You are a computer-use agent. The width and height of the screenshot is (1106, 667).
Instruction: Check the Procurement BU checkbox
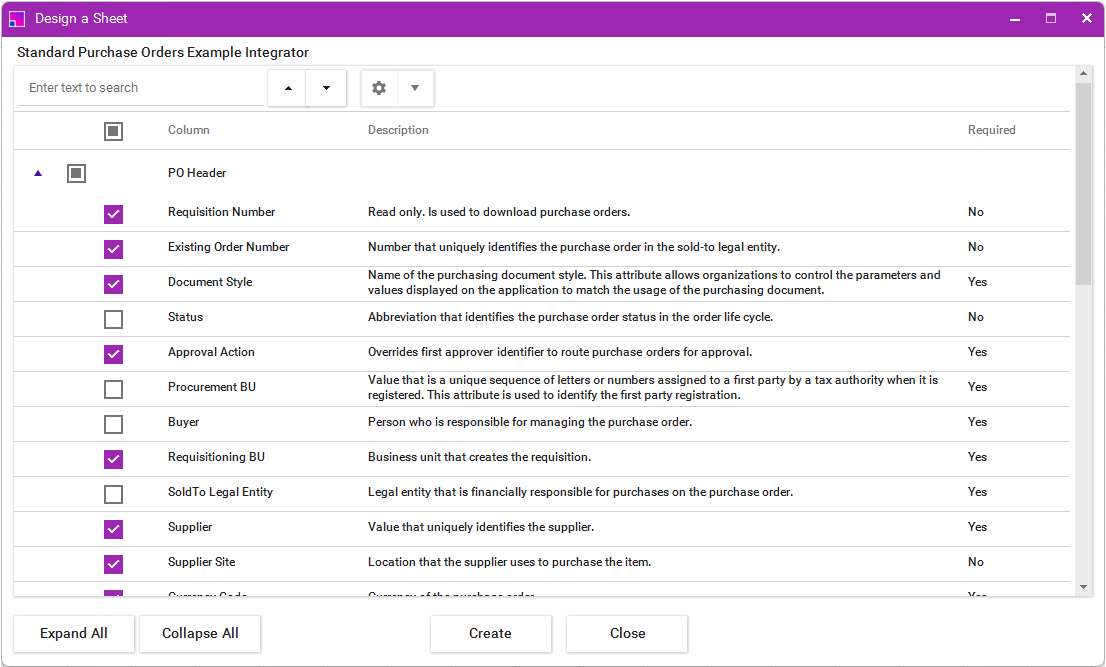(114, 389)
